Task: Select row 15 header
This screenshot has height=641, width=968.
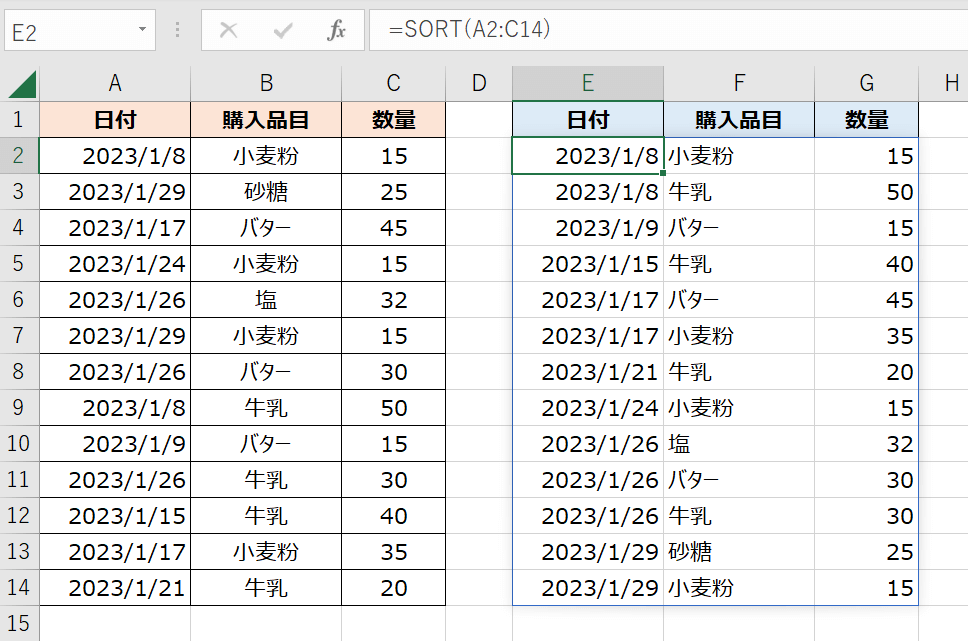Action: pos(19,624)
